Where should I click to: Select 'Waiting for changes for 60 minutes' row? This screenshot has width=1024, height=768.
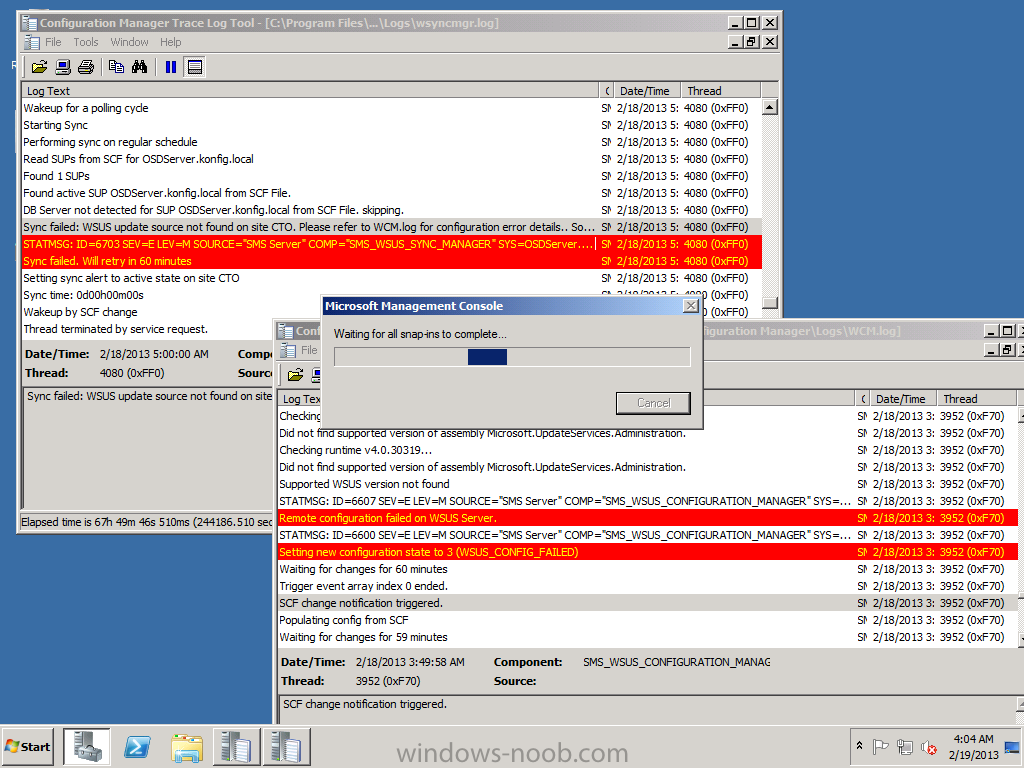[x=648, y=569]
